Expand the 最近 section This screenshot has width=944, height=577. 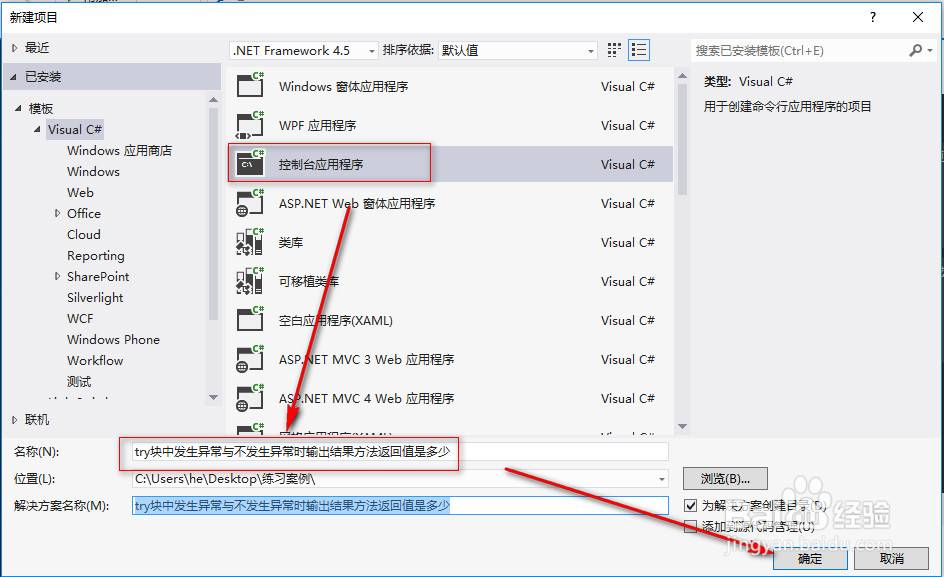pyautogui.click(x=14, y=48)
